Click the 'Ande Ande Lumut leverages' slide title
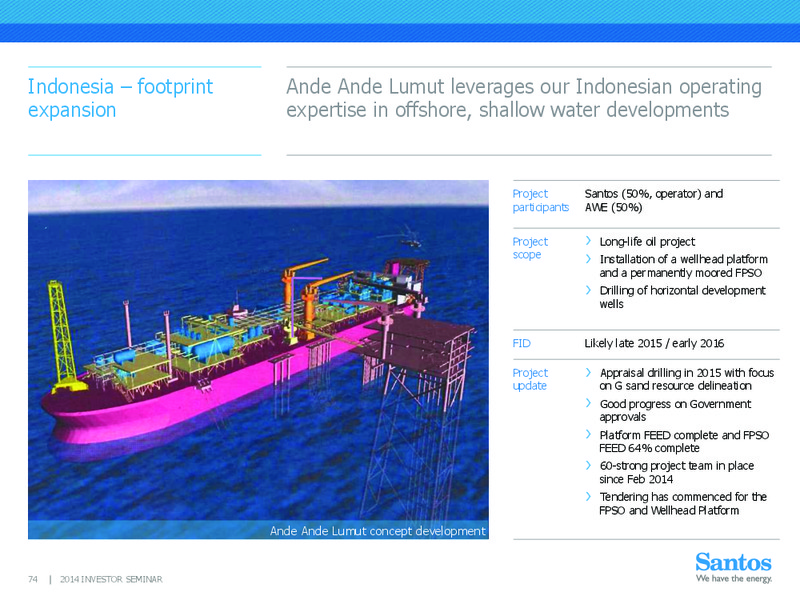This screenshot has height=600, width=800. point(524,98)
